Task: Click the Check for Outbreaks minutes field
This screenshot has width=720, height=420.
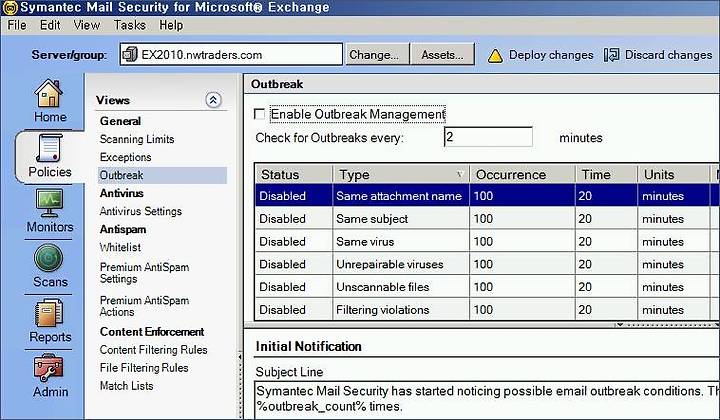Action: point(488,137)
